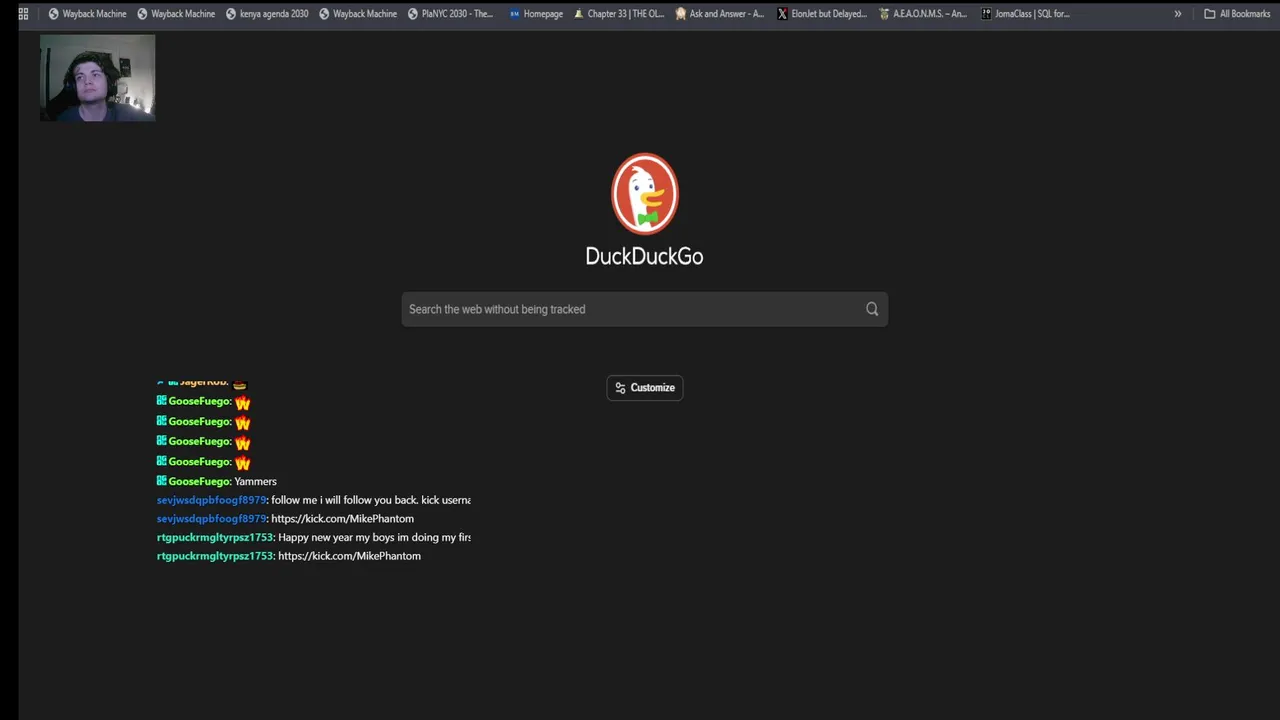1280x720 pixels.
Task: Open the 'A.E.A.O.N.M.S.' bookmark
Action: tap(922, 14)
